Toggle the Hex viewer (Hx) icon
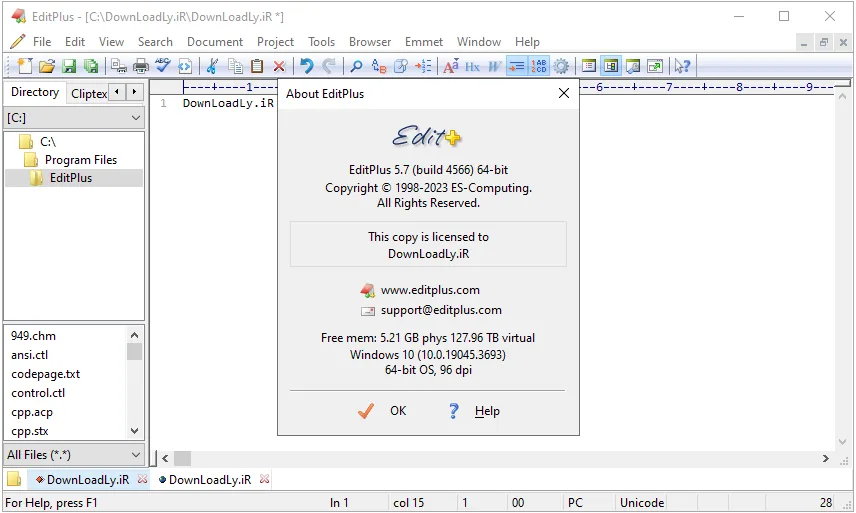Screen dimensions: 856x513 pyautogui.click(x=473, y=66)
